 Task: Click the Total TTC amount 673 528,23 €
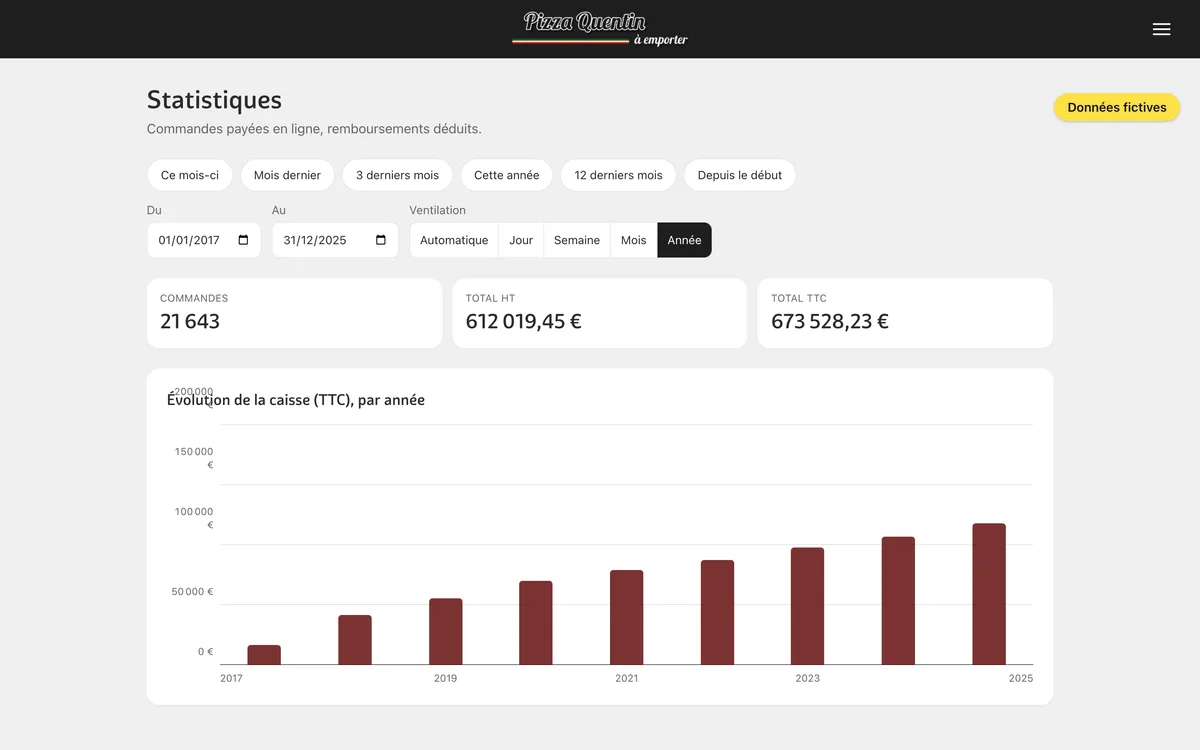pyautogui.click(x=830, y=321)
